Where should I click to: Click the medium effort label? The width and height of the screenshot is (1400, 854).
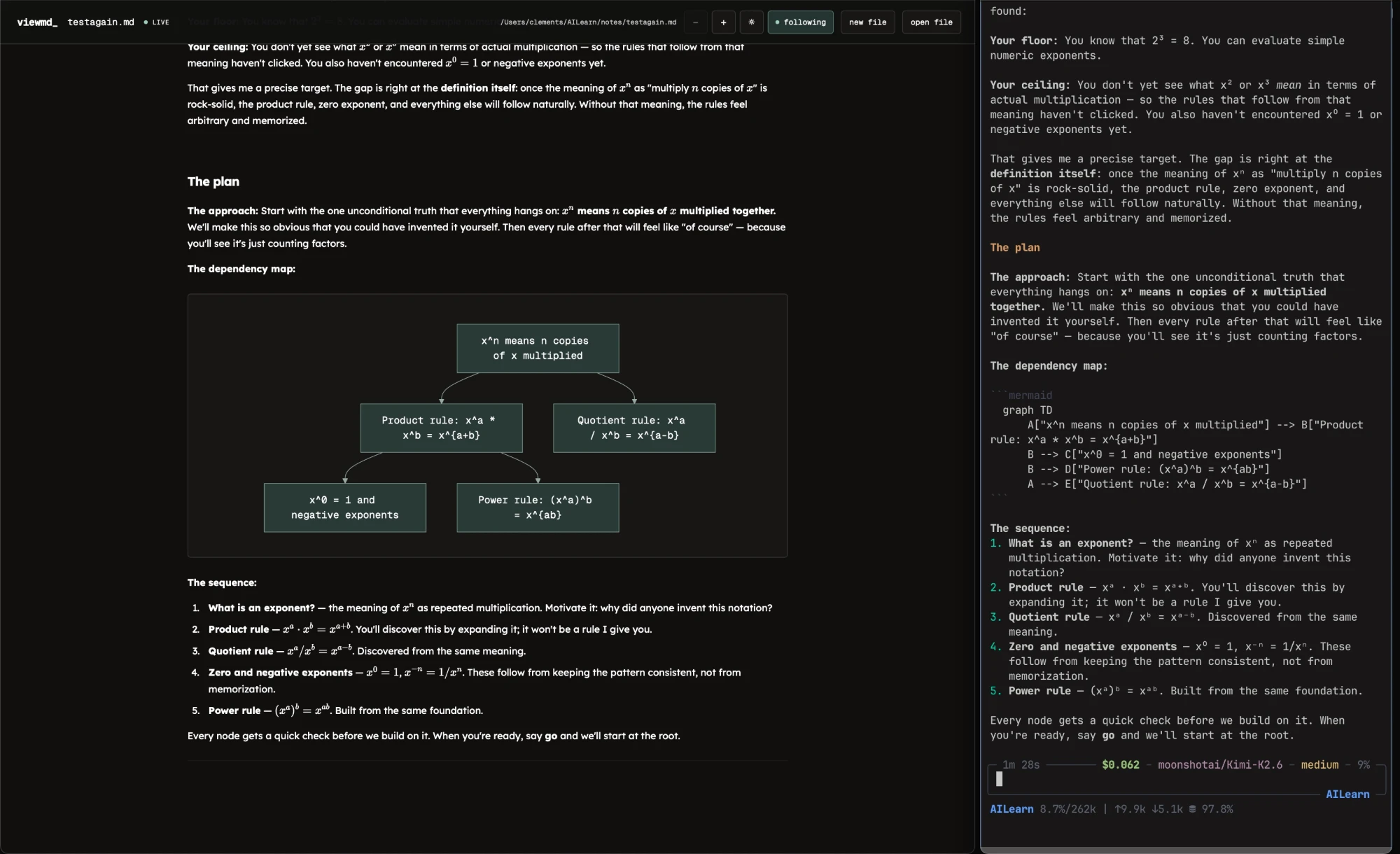pos(1319,764)
